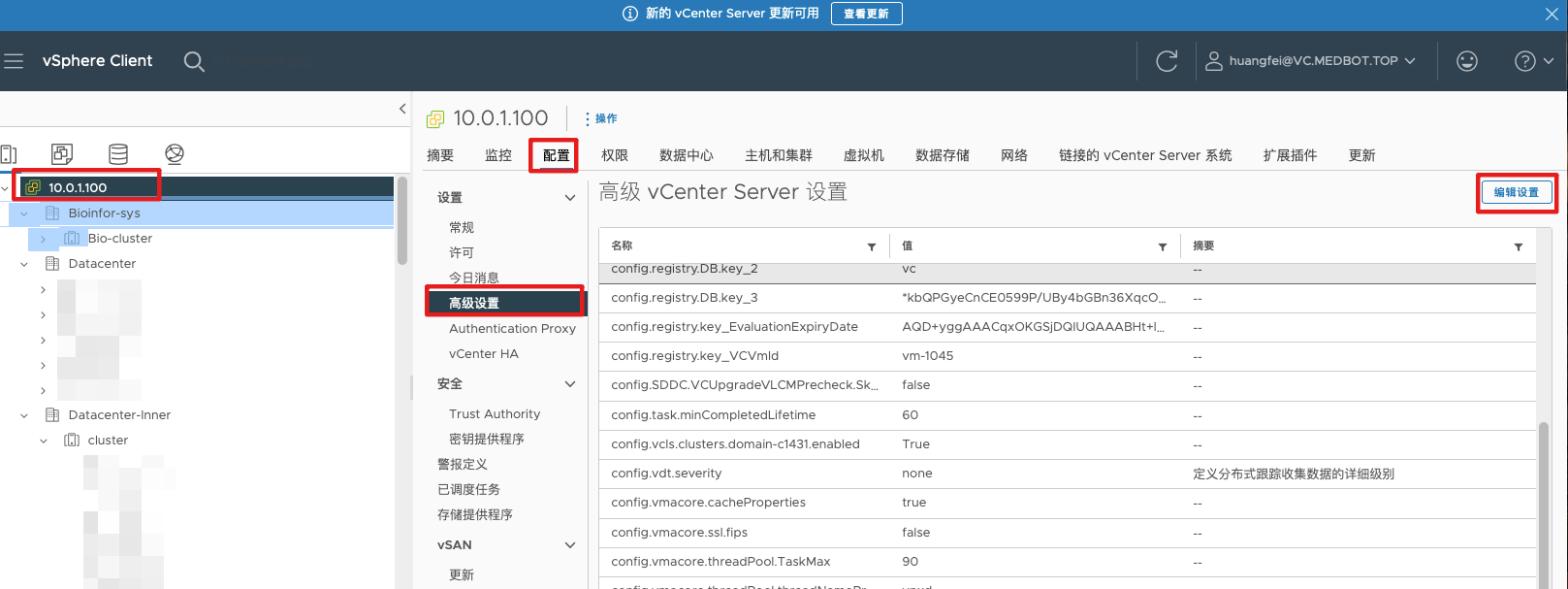The width and height of the screenshot is (1568, 589).
Task: Select the config.vdt.severity row name
Action: [666, 474]
